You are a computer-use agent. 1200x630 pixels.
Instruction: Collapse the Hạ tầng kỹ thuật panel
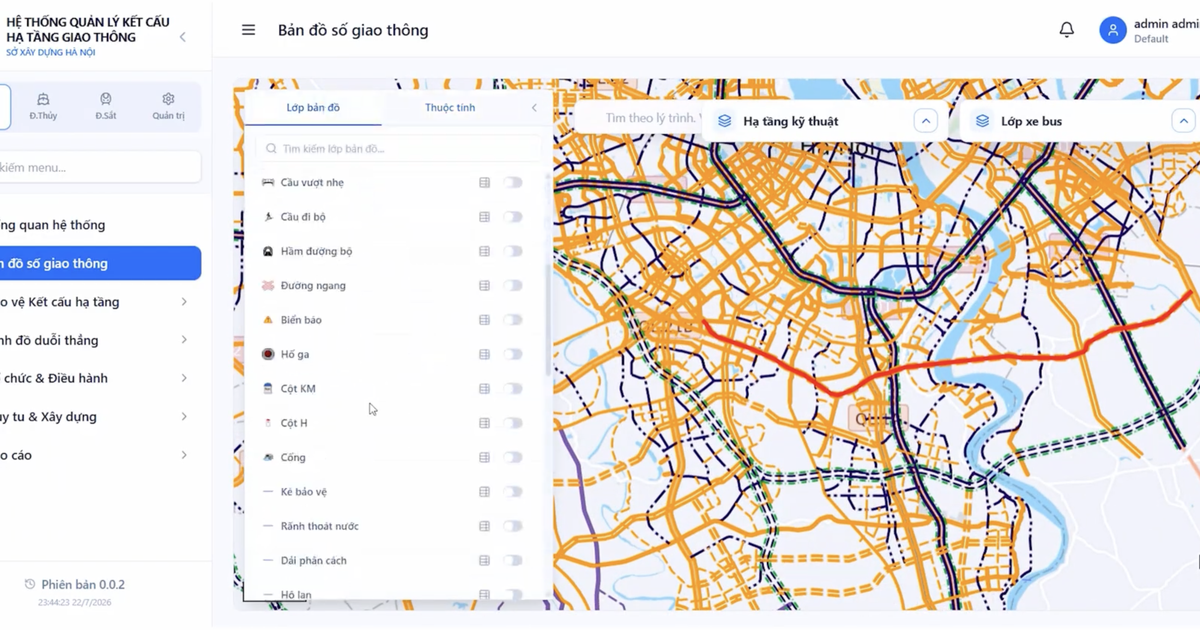[x=926, y=121]
